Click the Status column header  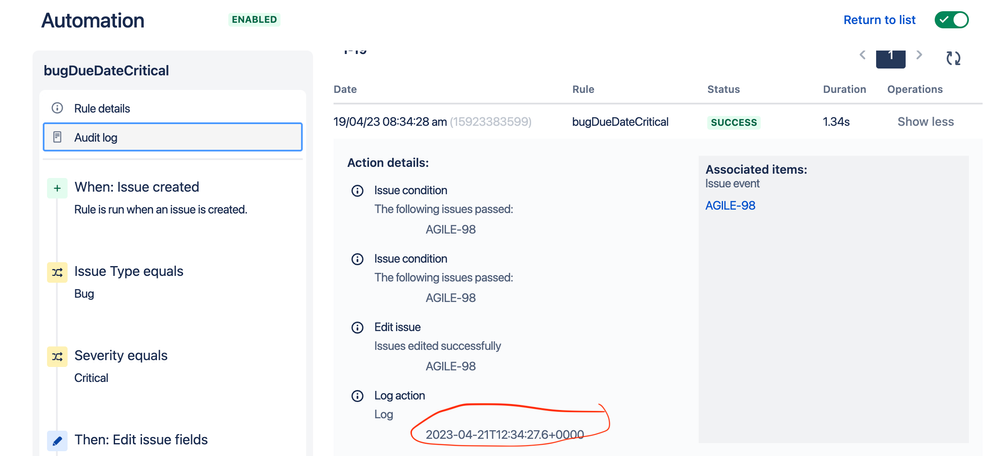pyautogui.click(x=723, y=89)
